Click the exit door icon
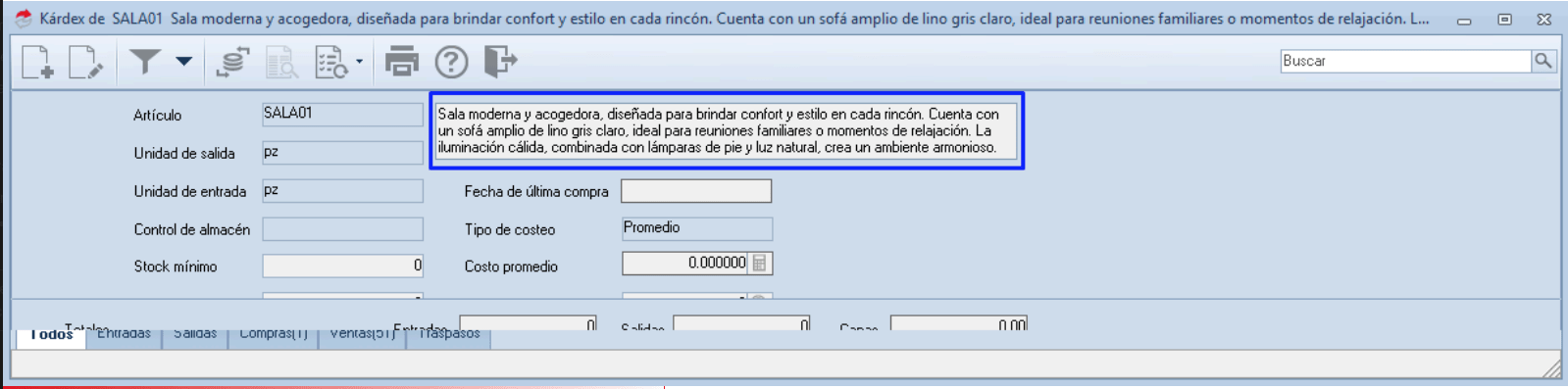This screenshot has width=1568, height=389. (500, 61)
